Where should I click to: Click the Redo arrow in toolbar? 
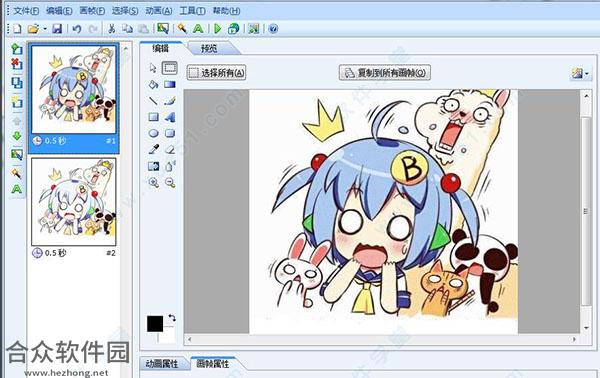pyautogui.click(x=93, y=29)
